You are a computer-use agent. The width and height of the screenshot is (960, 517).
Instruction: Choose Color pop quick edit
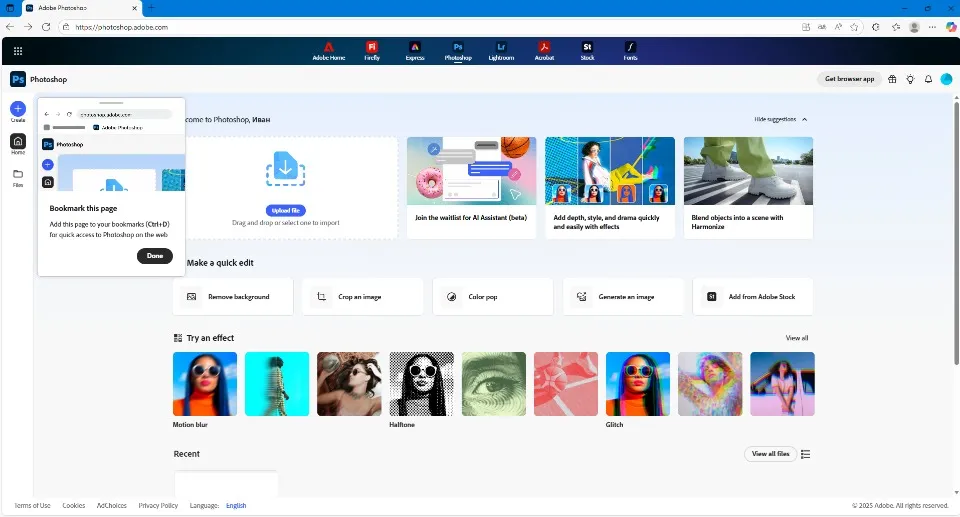[x=492, y=296]
